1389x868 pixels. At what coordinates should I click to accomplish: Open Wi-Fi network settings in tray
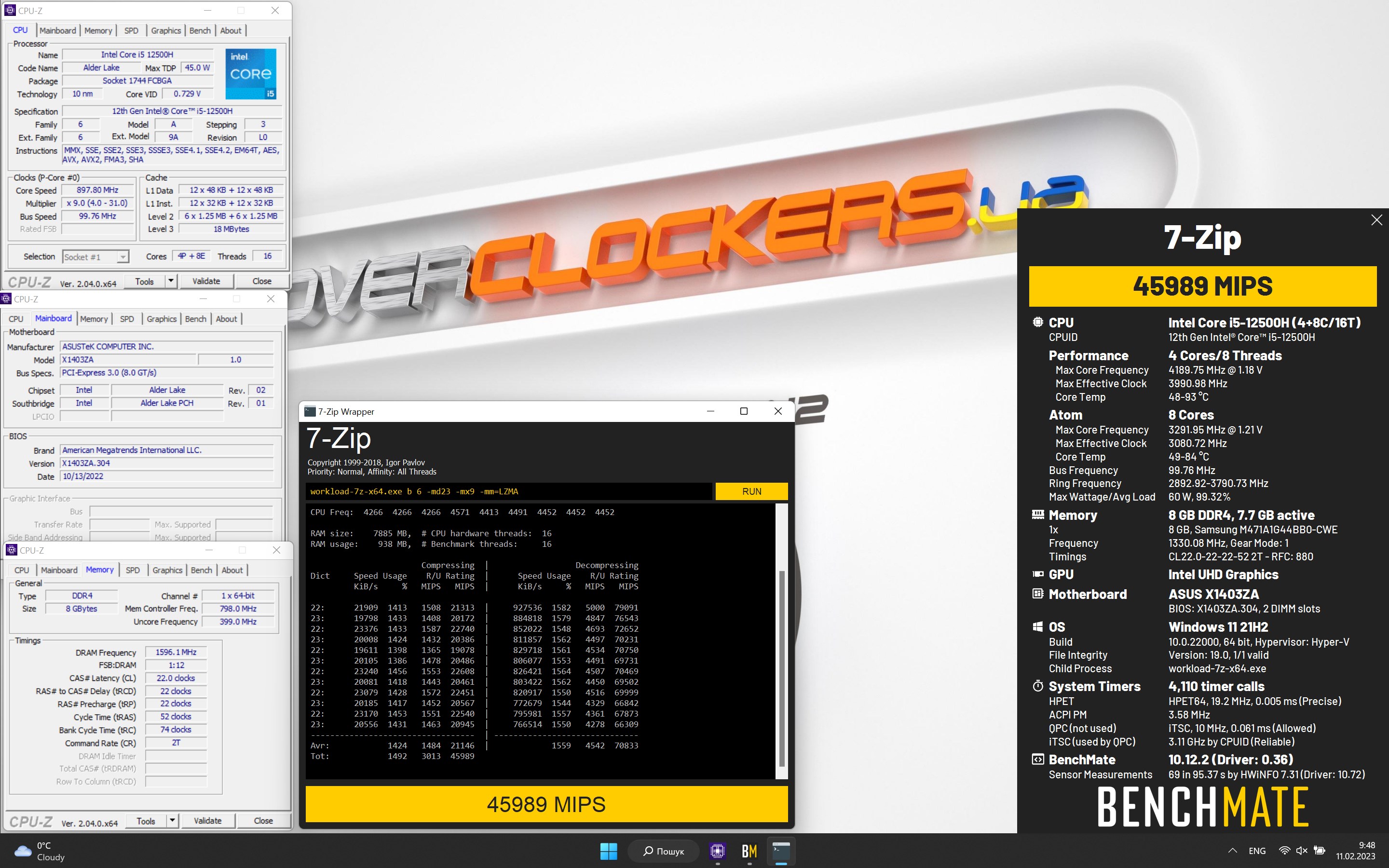pyautogui.click(x=1284, y=851)
